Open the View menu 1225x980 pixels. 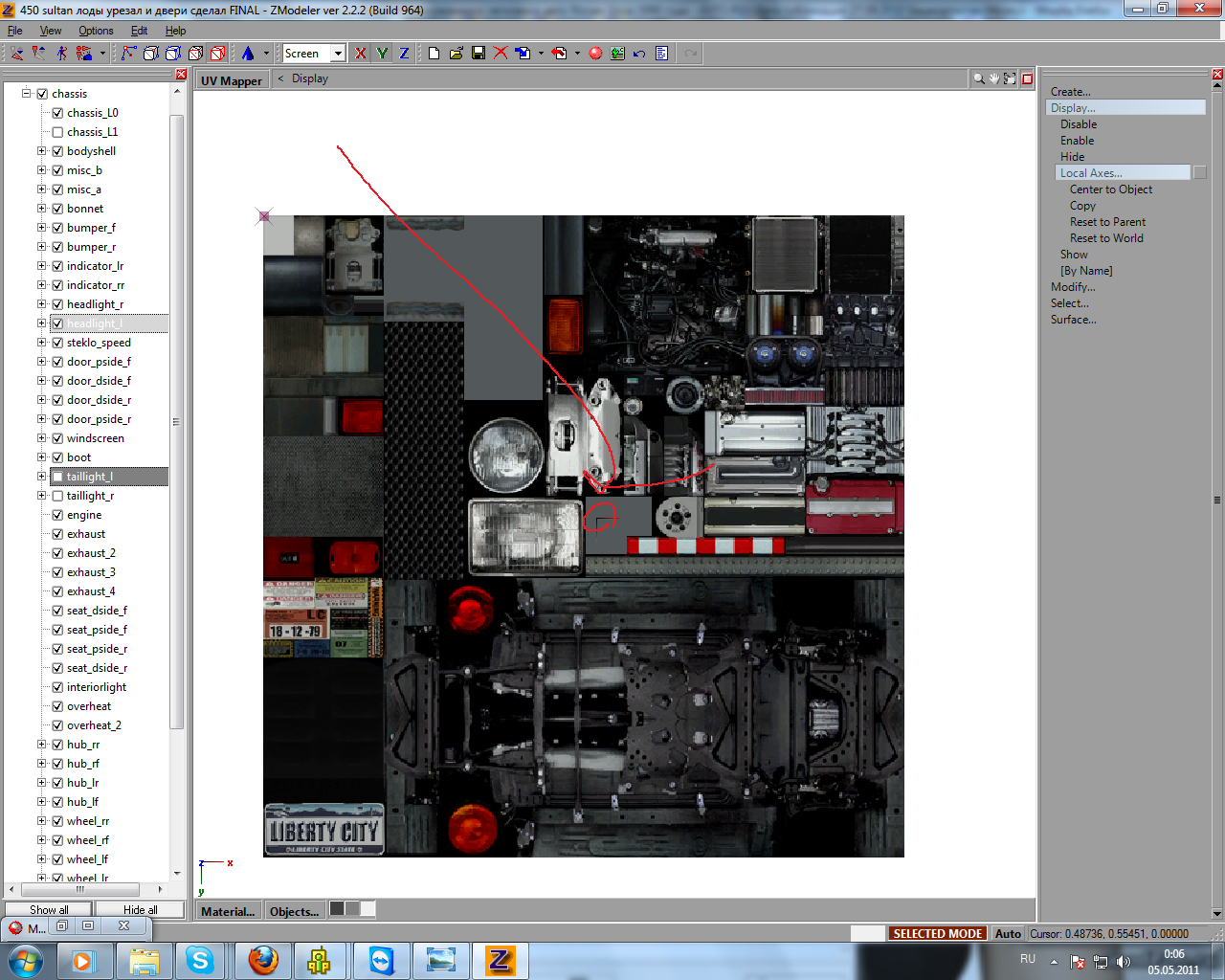pos(51,31)
